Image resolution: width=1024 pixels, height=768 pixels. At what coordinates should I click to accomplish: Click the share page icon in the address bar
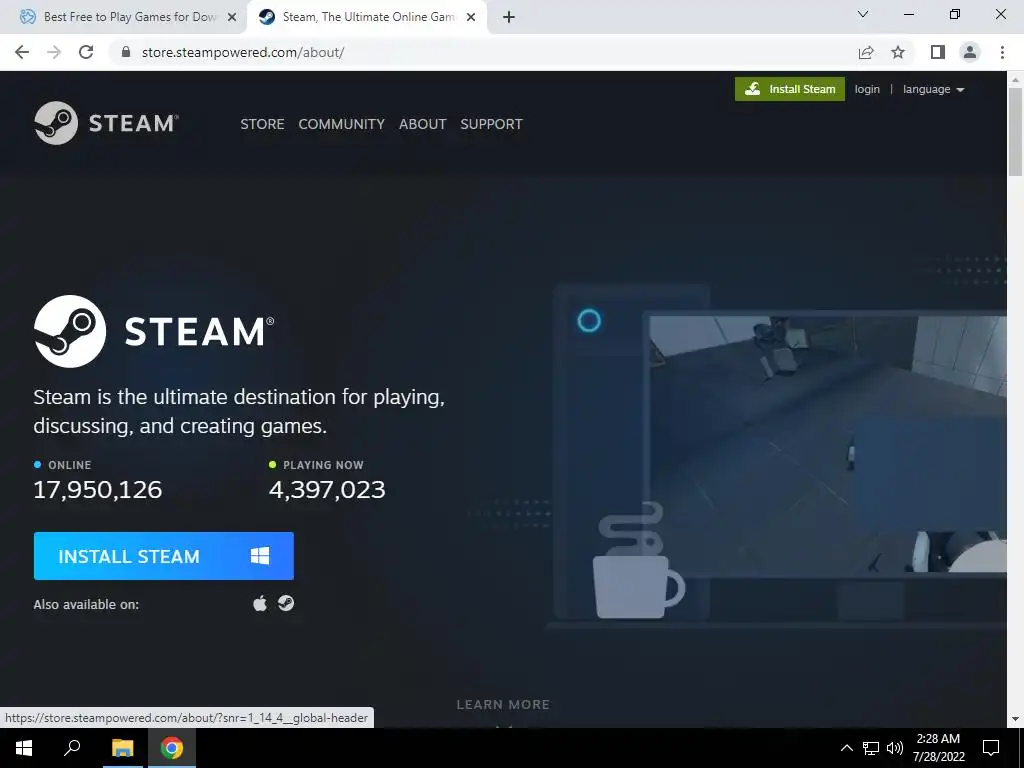[866, 52]
